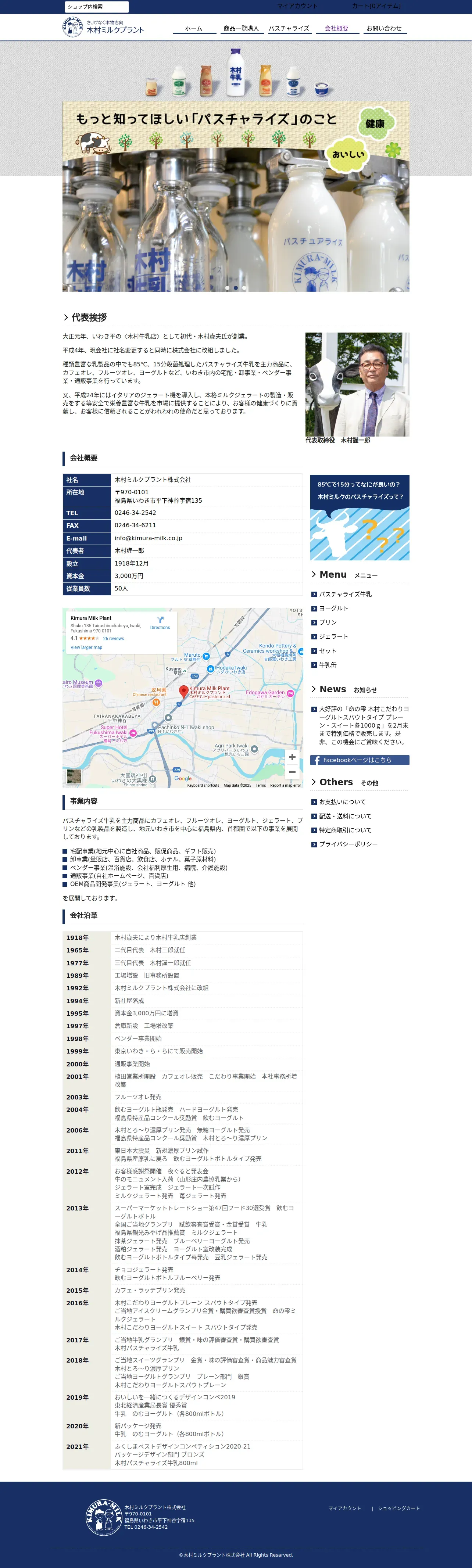Click the Kimura Milk header logo
The width and height of the screenshot is (472, 1568).
pos(104,28)
